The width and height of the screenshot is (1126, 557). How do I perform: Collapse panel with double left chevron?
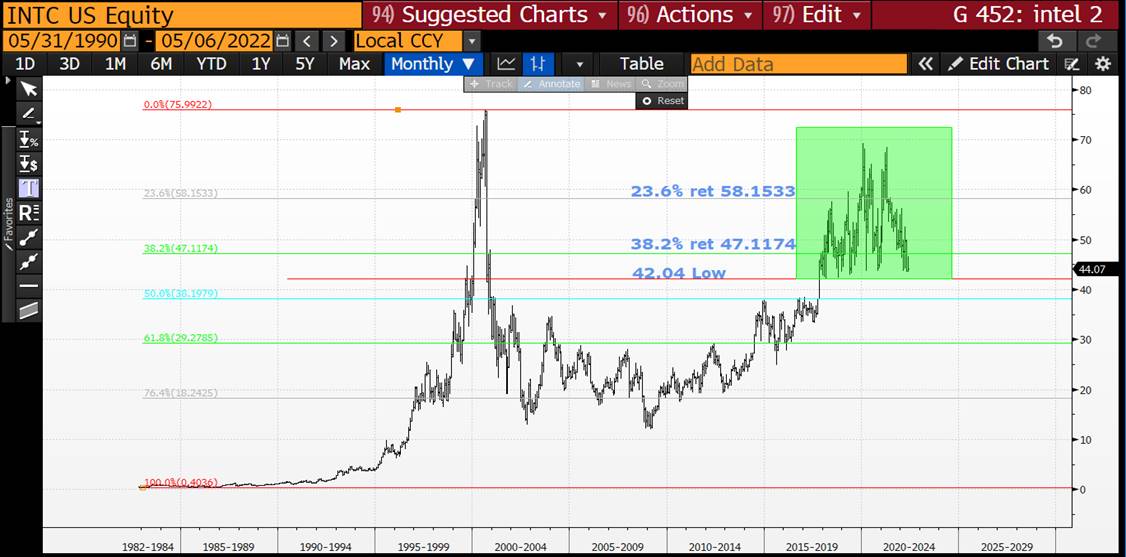pyautogui.click(x=926, y=64)
